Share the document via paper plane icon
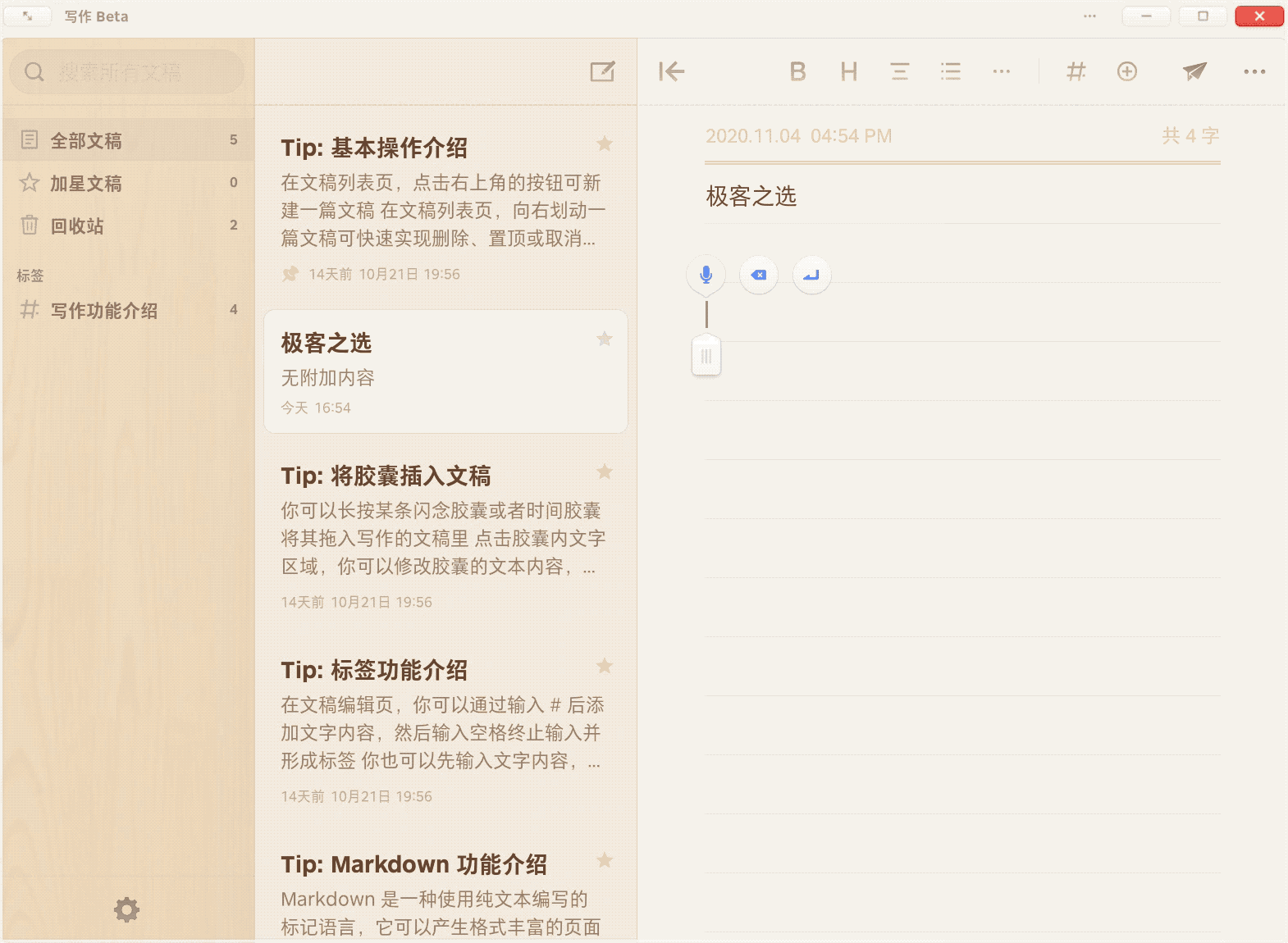The image size is (1288, 943). tap(1194, 72)
